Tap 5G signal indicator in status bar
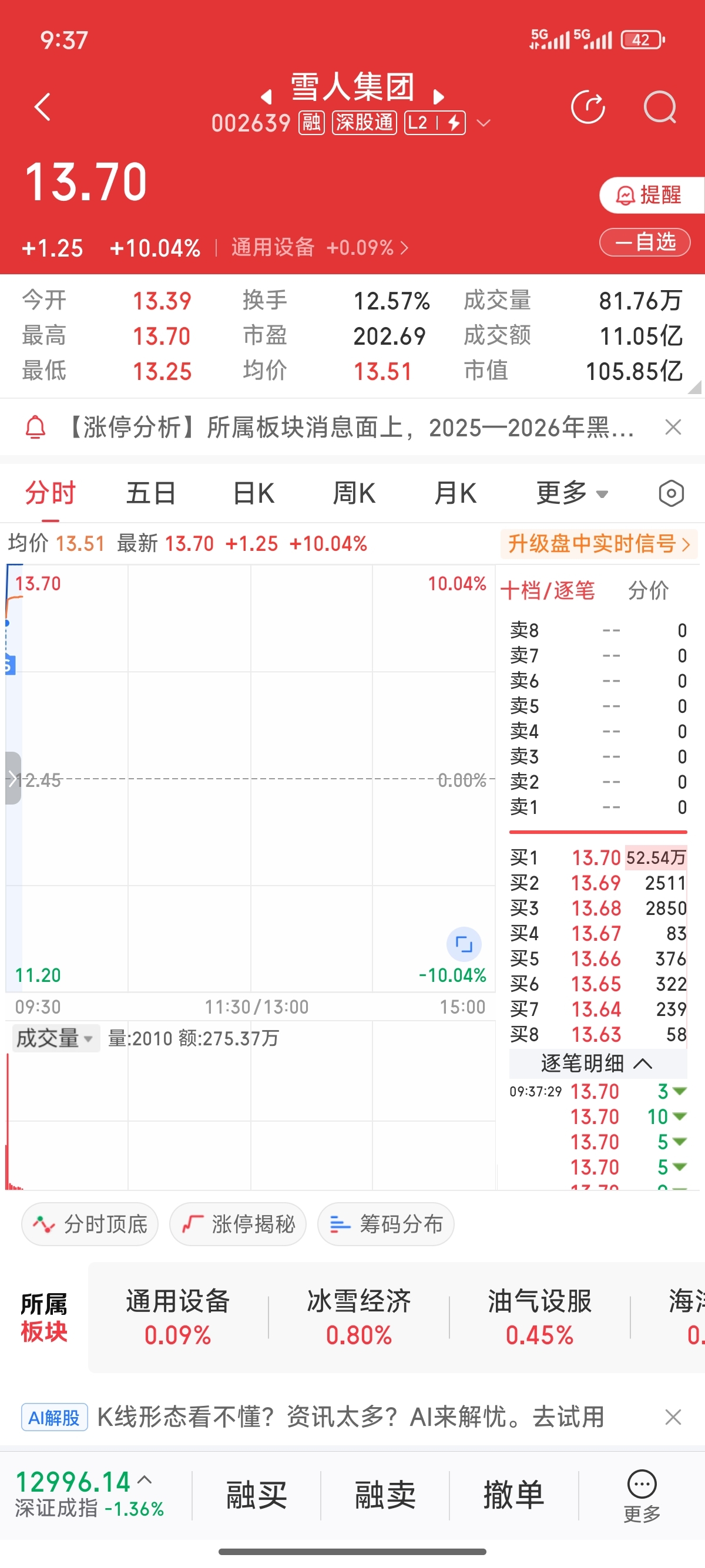Screen dimensions: 705x1568 point(570,39)
